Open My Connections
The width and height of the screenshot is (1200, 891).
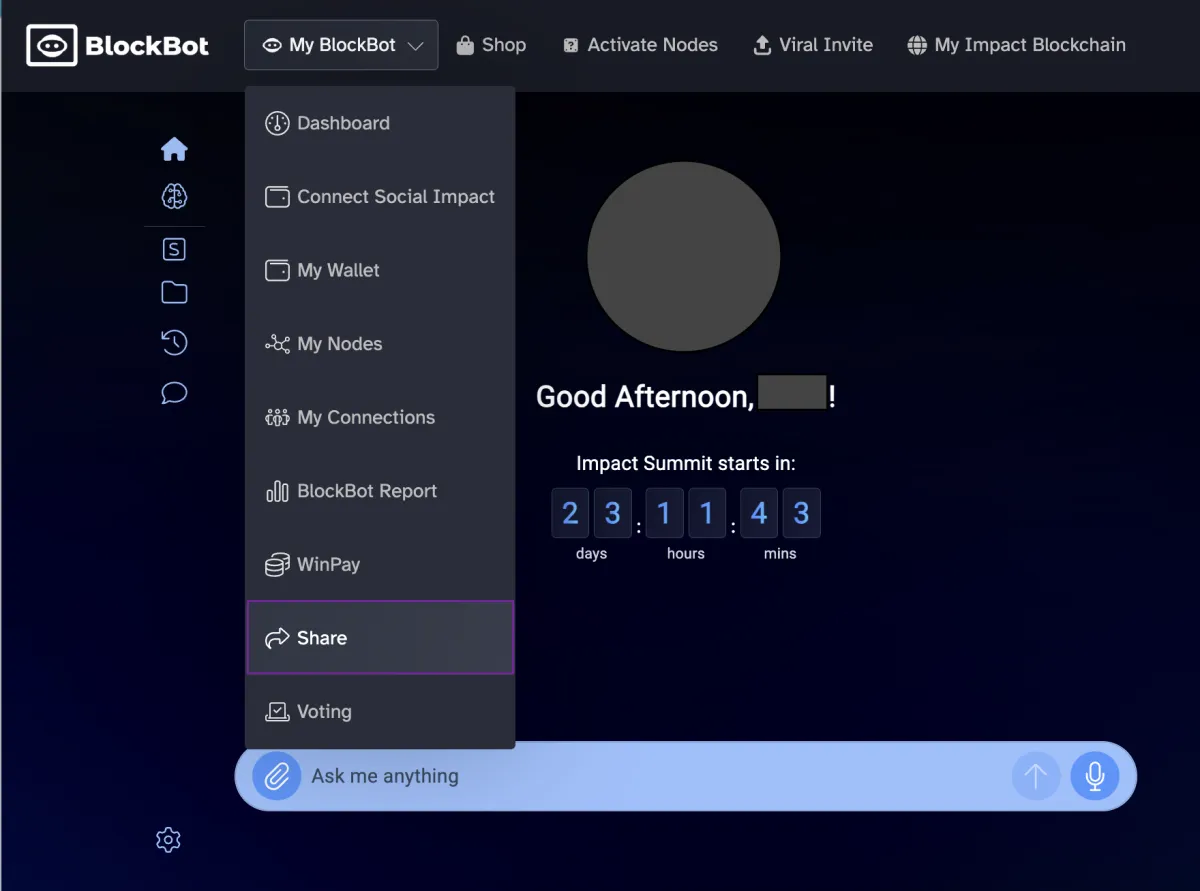point(380,417)
